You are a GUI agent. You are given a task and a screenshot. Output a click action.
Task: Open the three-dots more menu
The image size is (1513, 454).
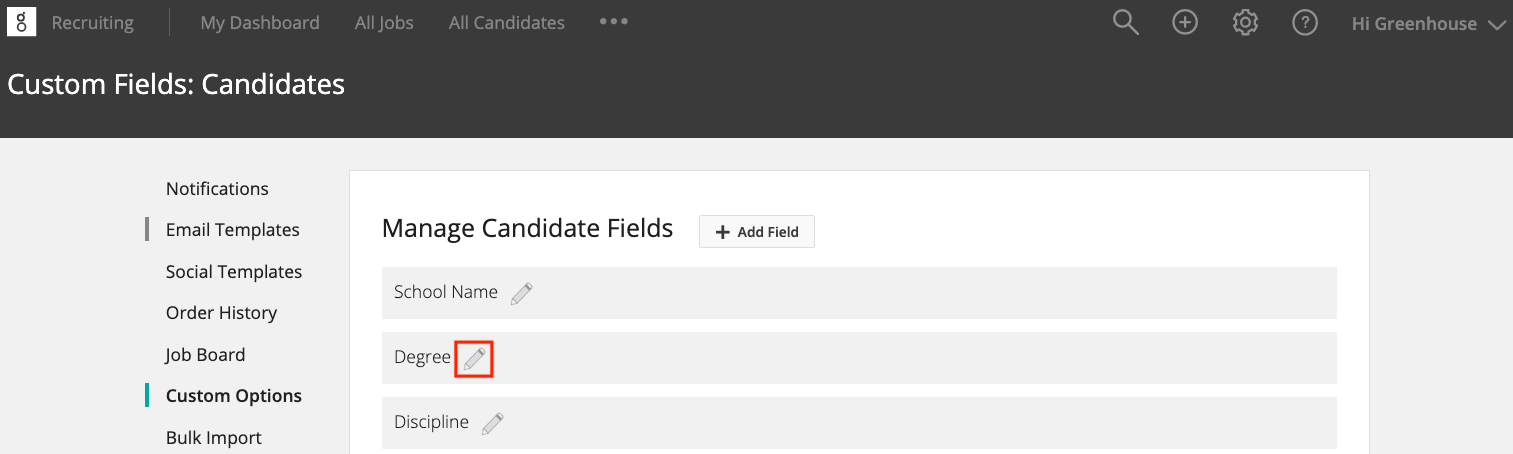[614, 21]
